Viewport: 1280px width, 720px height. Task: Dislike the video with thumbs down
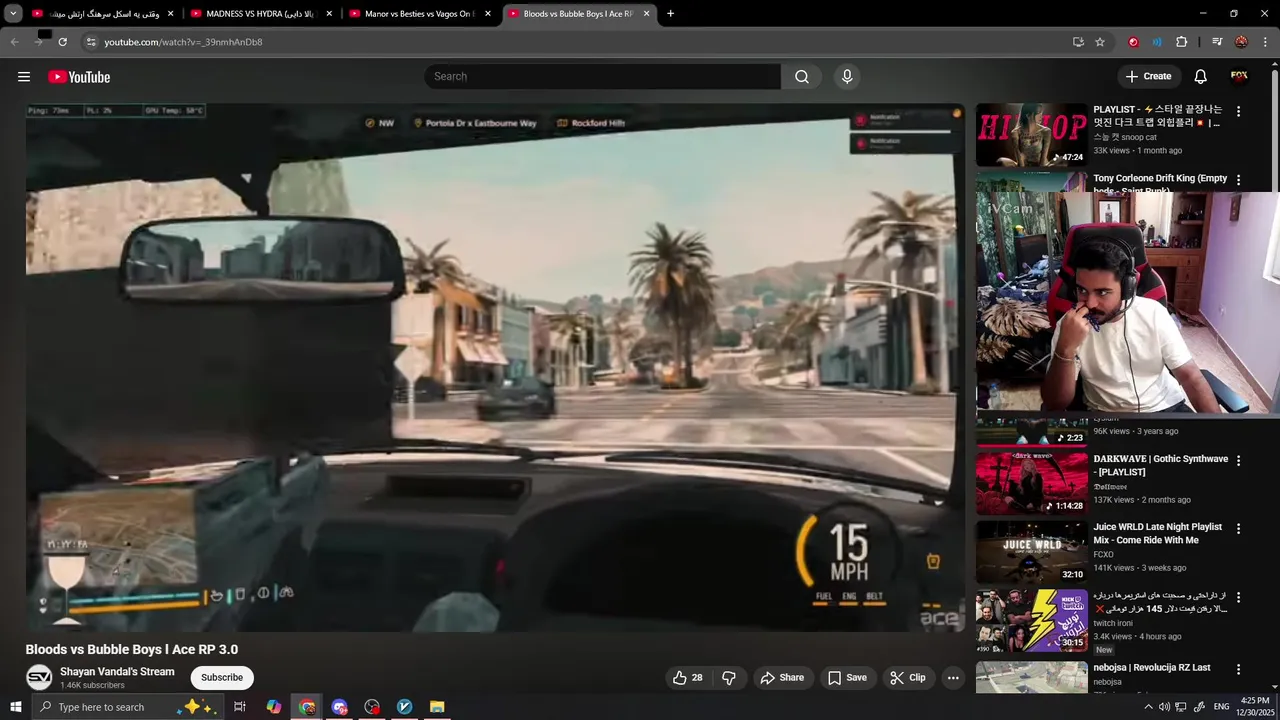(x=729, y=678)
